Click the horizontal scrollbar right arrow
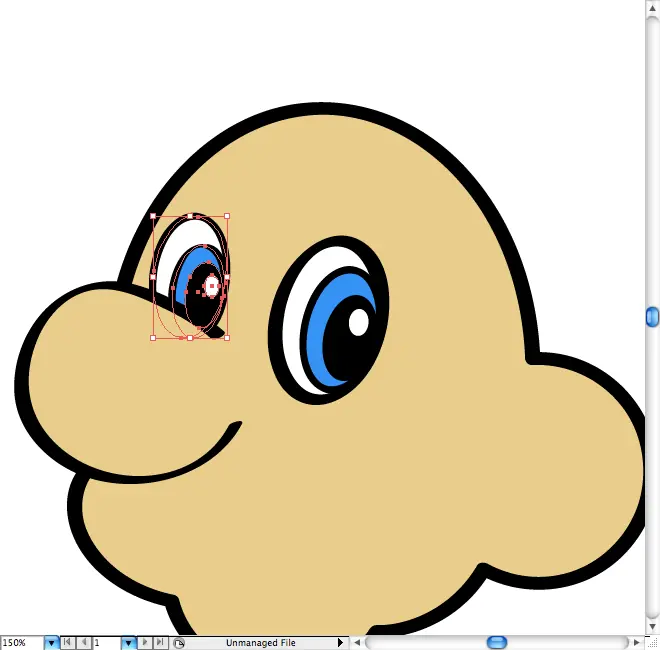 point(637,643)
